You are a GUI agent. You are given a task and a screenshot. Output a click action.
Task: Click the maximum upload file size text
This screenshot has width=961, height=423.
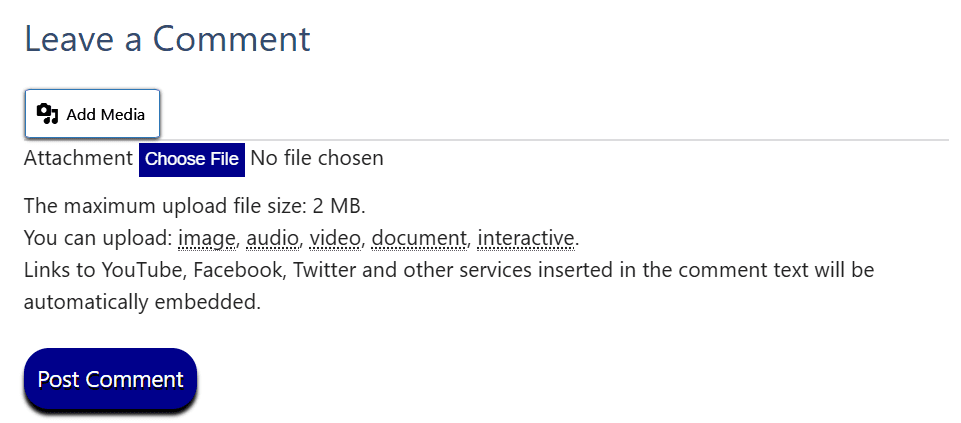(x=194, y=207)
